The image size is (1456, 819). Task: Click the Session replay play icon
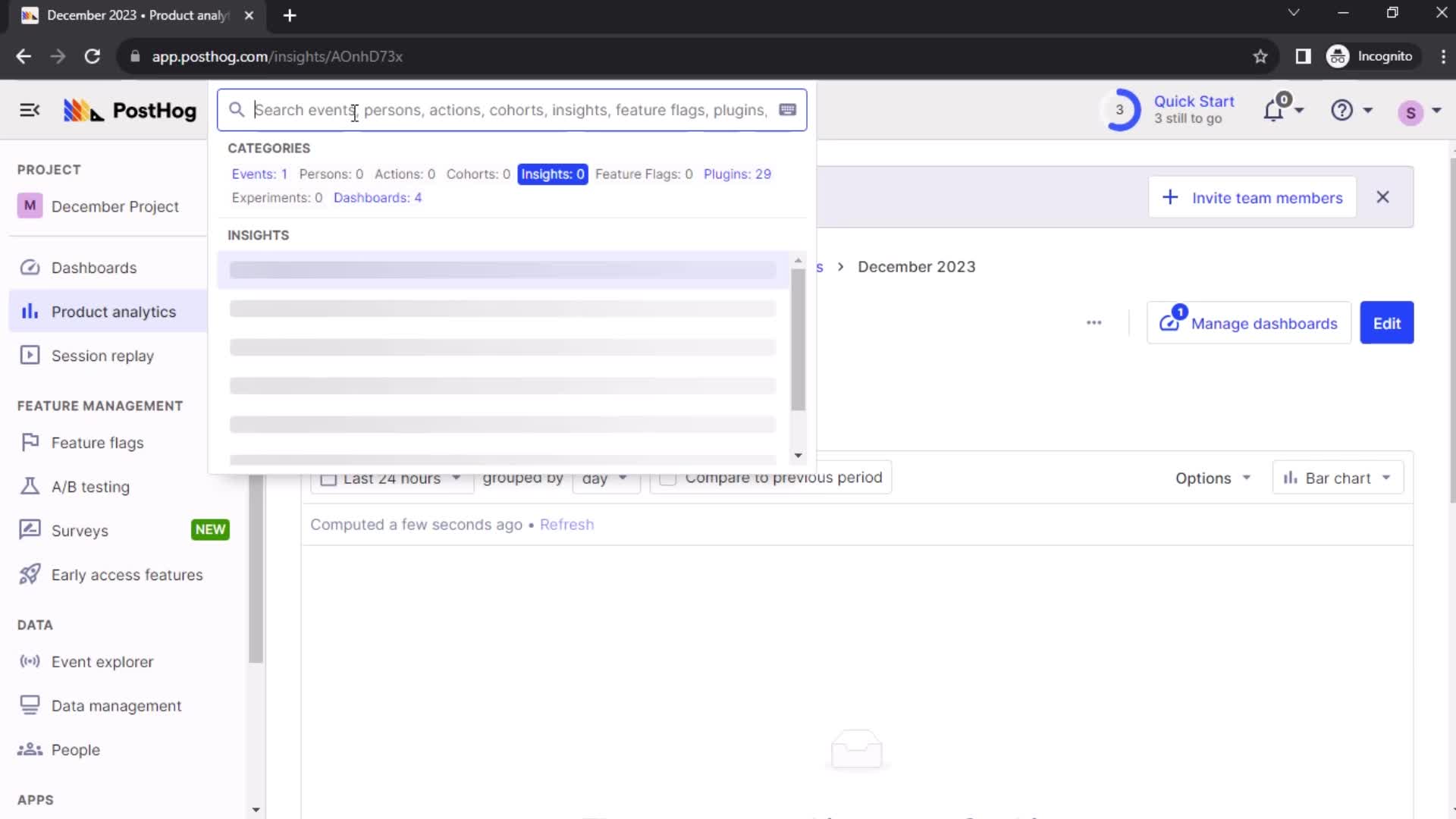[x=30, y=356]
